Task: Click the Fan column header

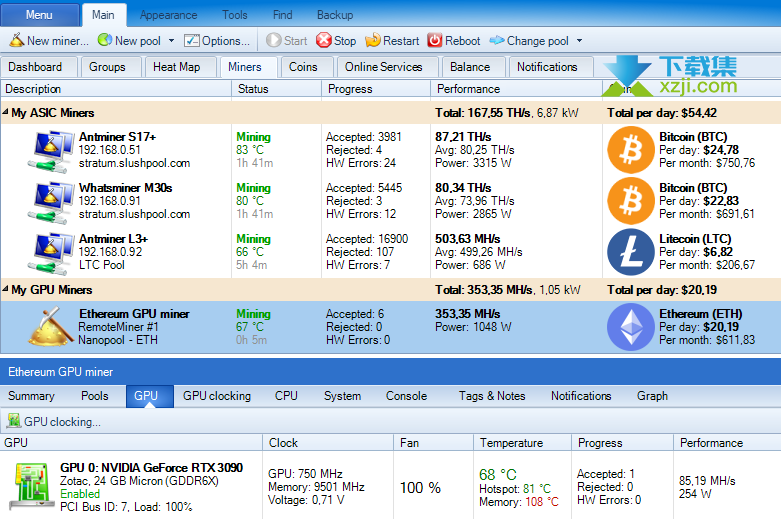Action: pos(433,443)
